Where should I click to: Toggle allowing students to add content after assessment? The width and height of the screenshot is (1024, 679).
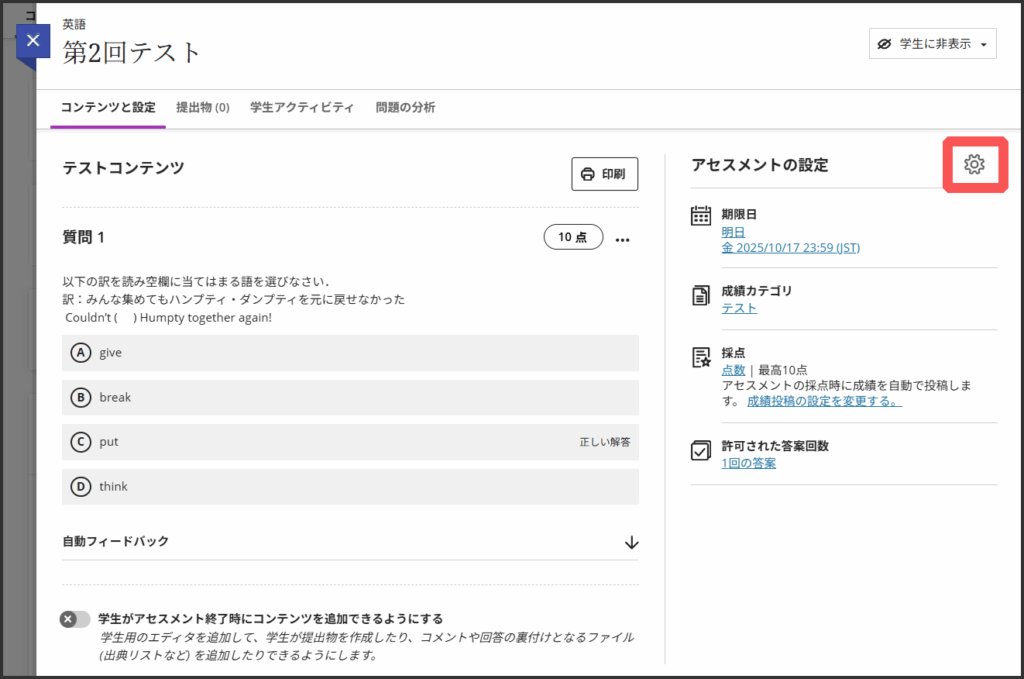tap(75, 619)
